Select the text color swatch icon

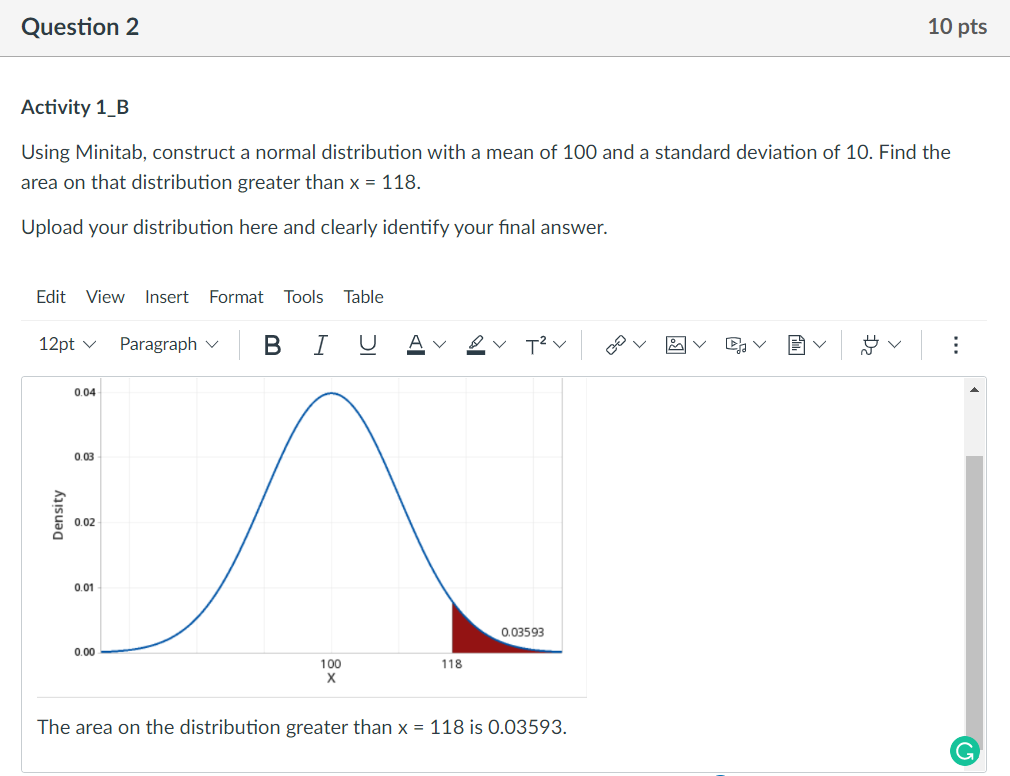(x=414, y=345)
